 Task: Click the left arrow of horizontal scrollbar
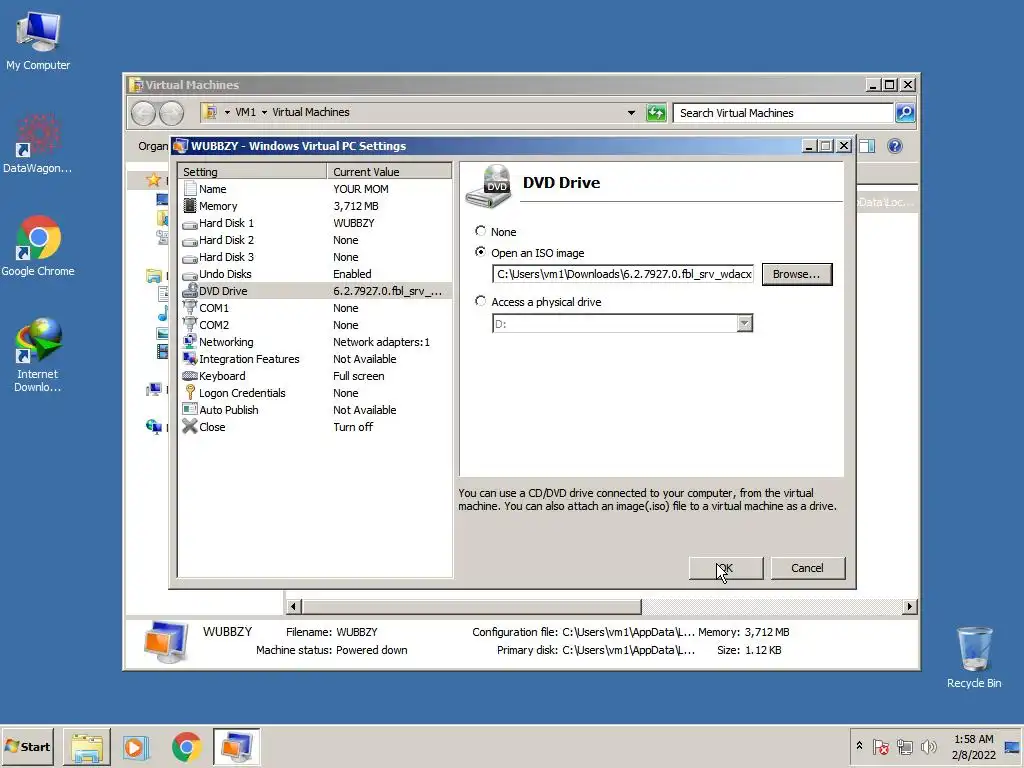[x=293, y=607]
